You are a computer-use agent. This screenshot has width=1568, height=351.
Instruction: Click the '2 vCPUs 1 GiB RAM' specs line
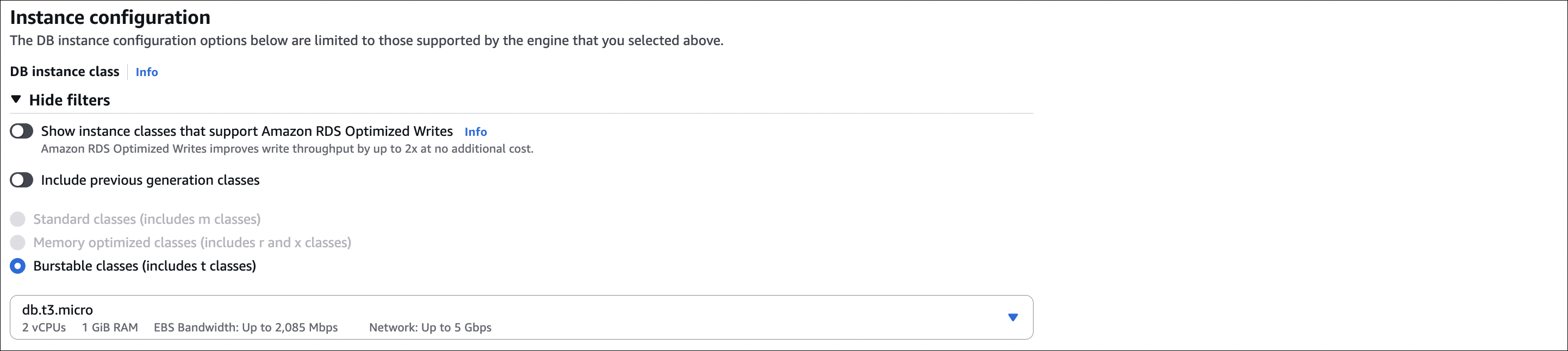[x=80, y=328]
